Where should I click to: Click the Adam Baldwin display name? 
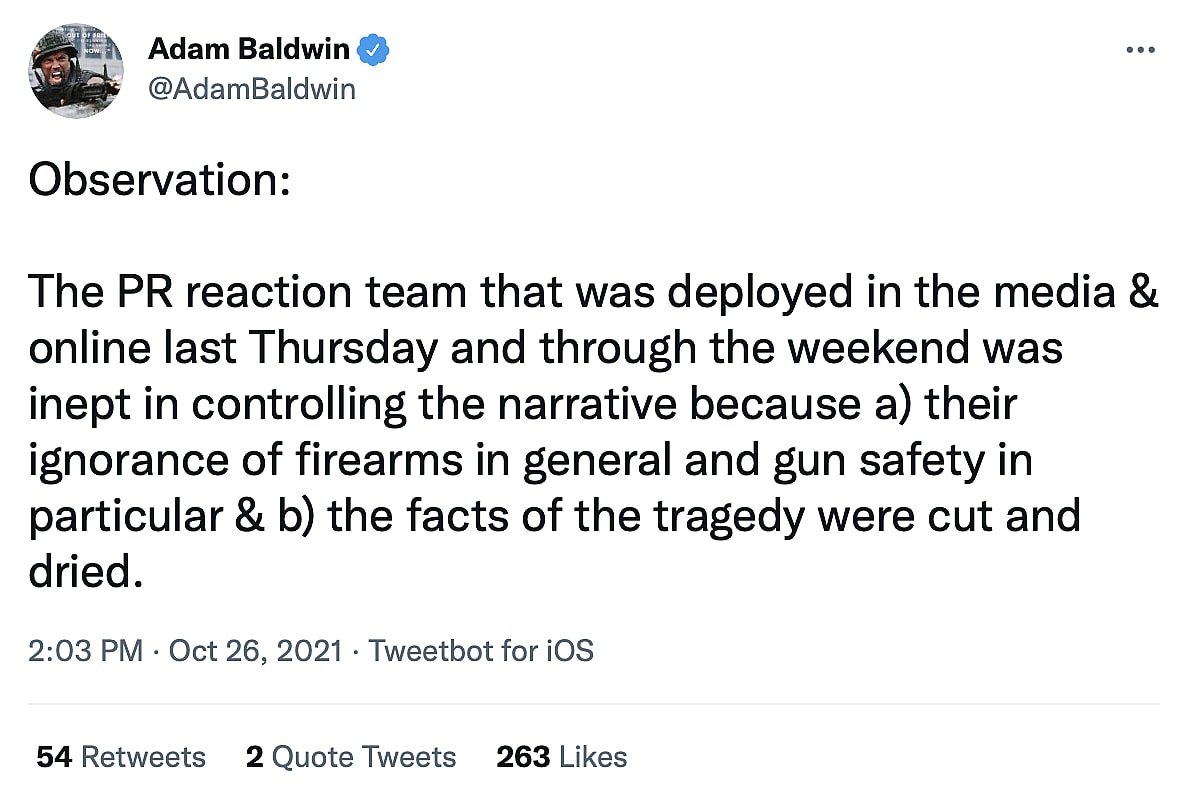click(x=247, y=49)
